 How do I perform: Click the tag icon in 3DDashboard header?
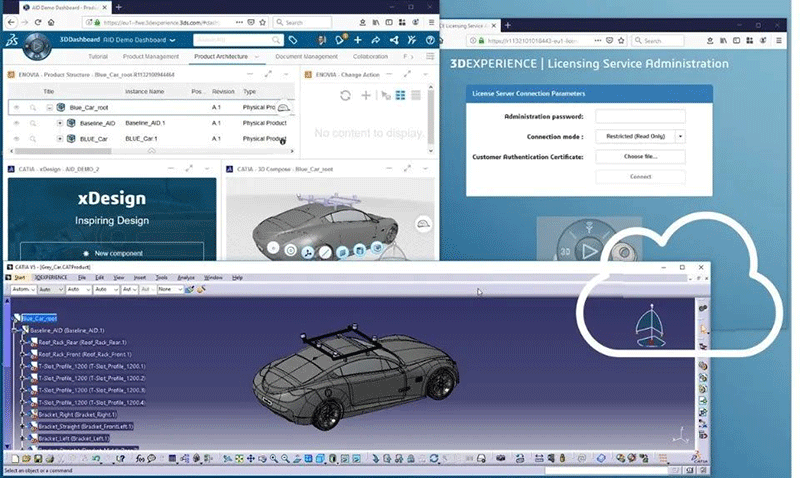(293, 40)
